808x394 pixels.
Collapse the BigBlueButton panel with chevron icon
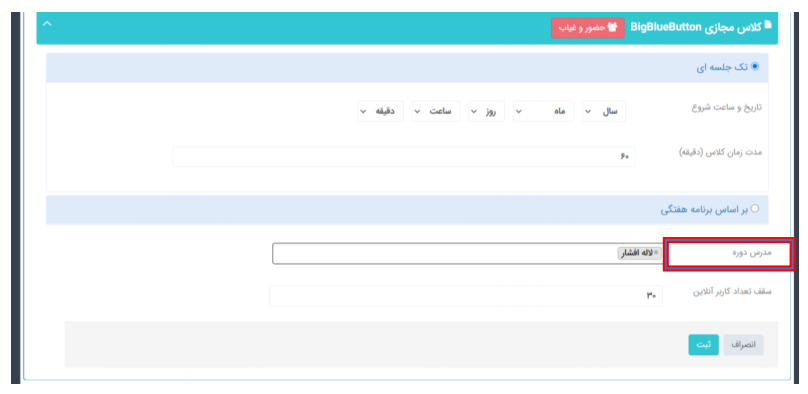(x=47, y=24)
